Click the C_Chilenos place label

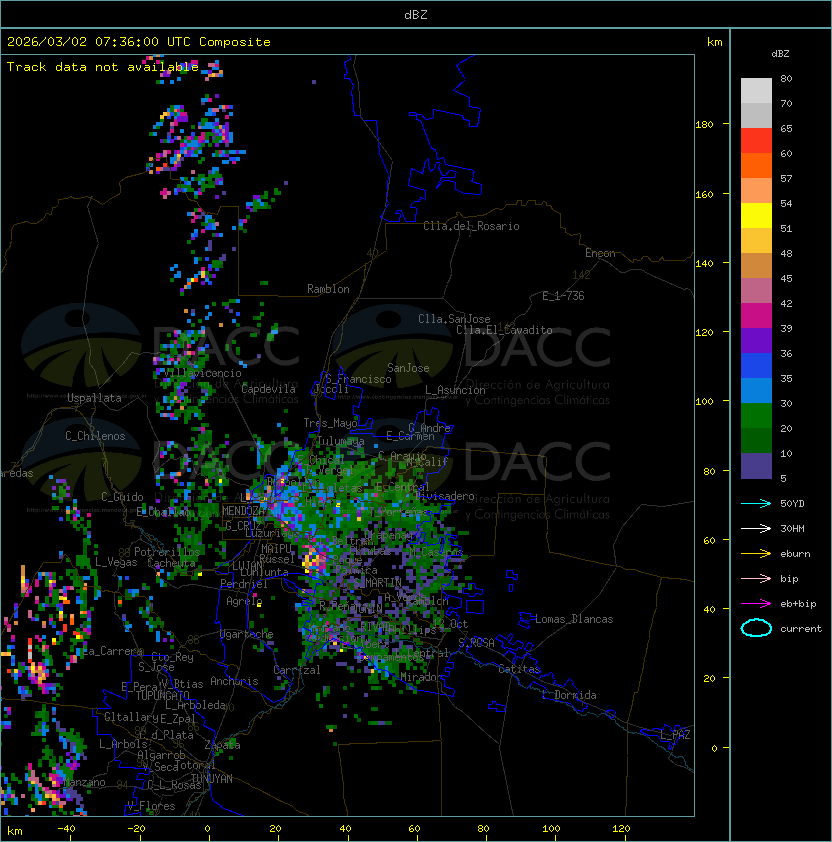(95, 436)
